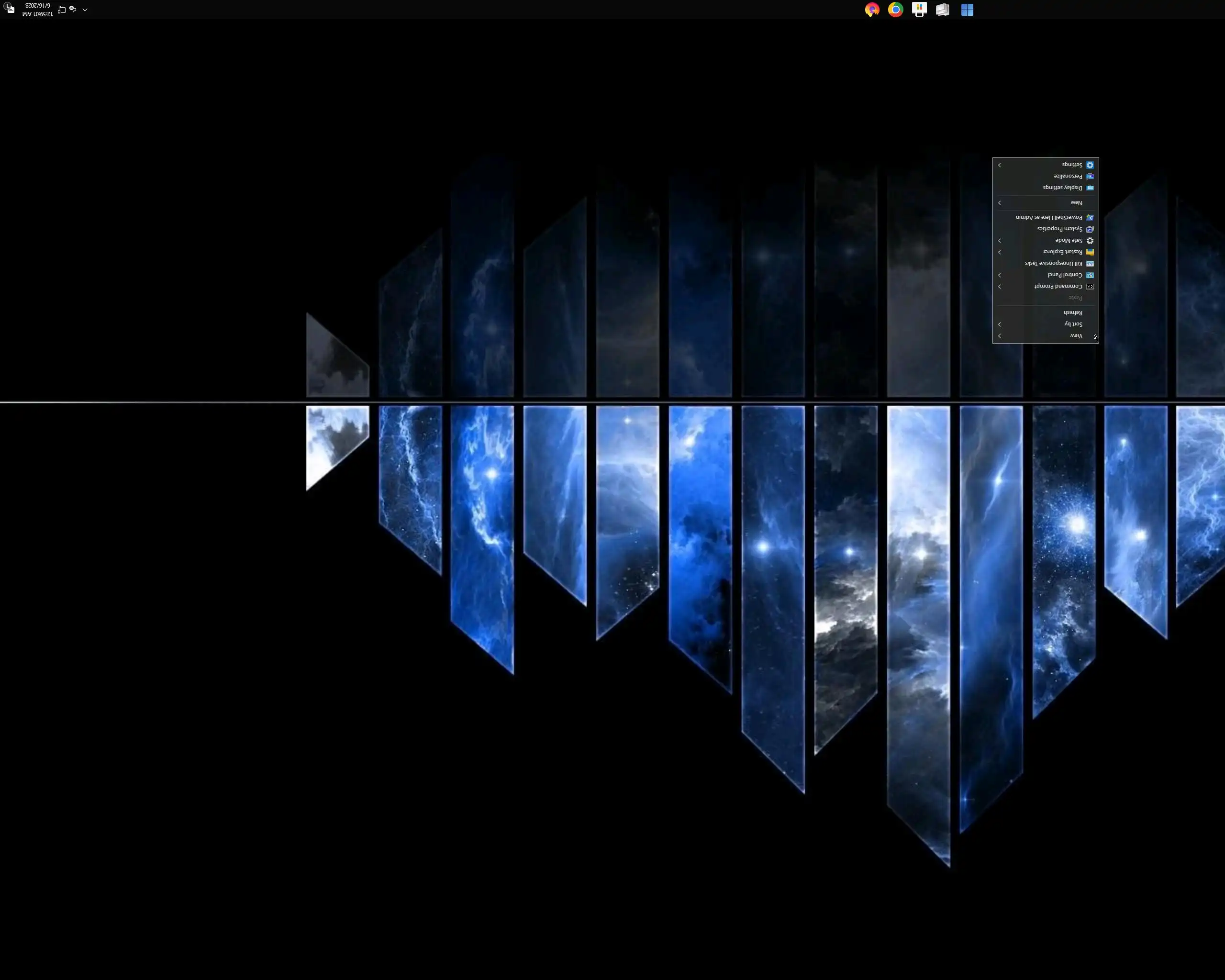1225x980 pixels.
Task: Expand the hidden tray icons chevron
Action: 85,9
